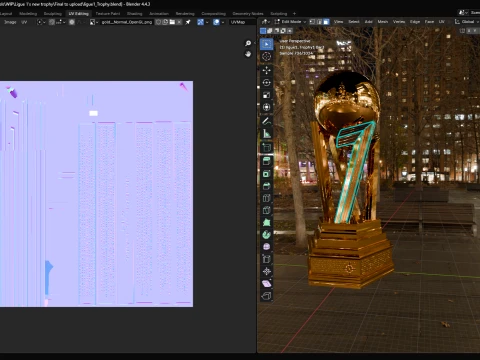Select the Edge Slide tool

pyautogui.click(x=266, y=259)
